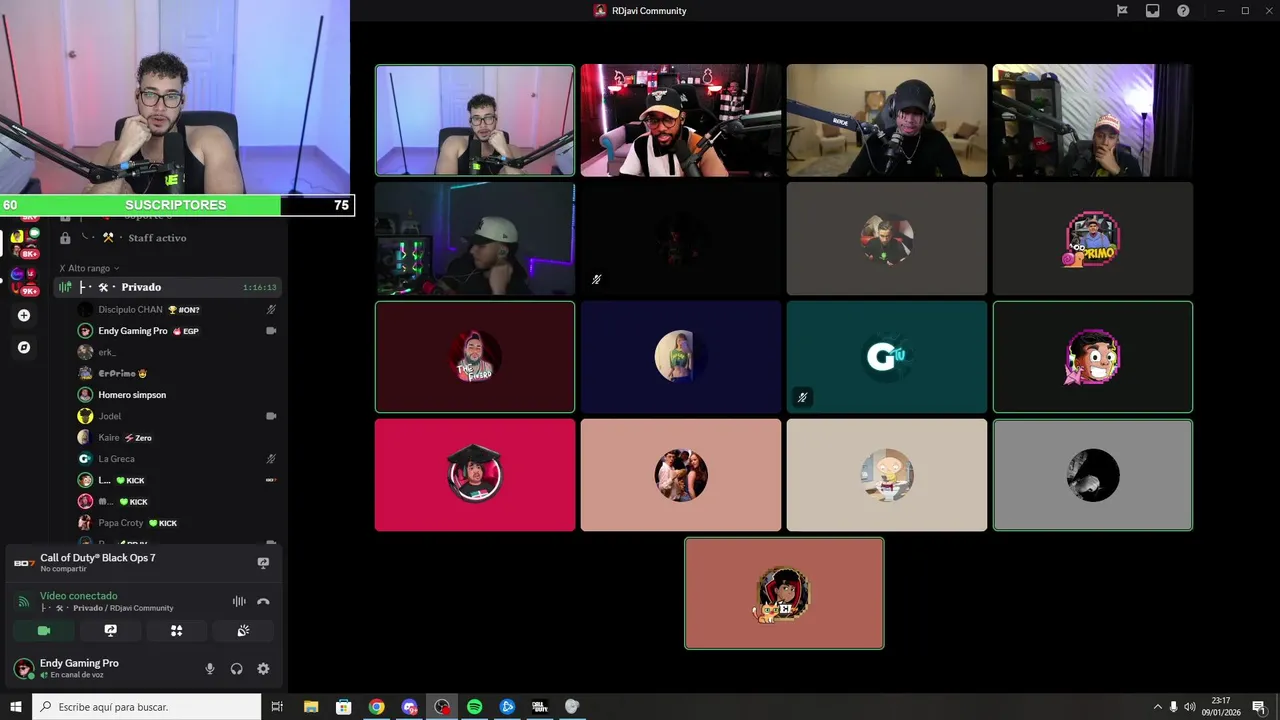Click muted mic icon beside La Greca
This screenshot has width=1280, height=720.
tap(271, 459)
